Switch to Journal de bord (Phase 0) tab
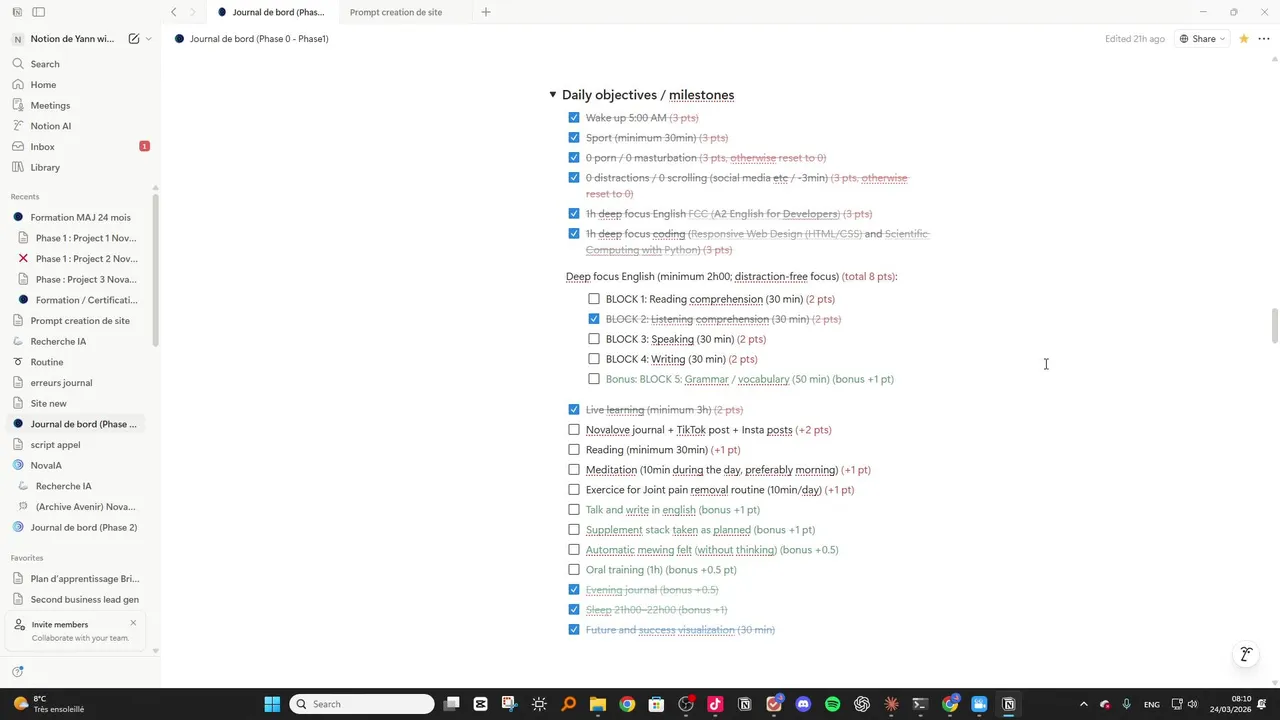This screenshot has width=1280, height=720. click(x=272, y=12)
